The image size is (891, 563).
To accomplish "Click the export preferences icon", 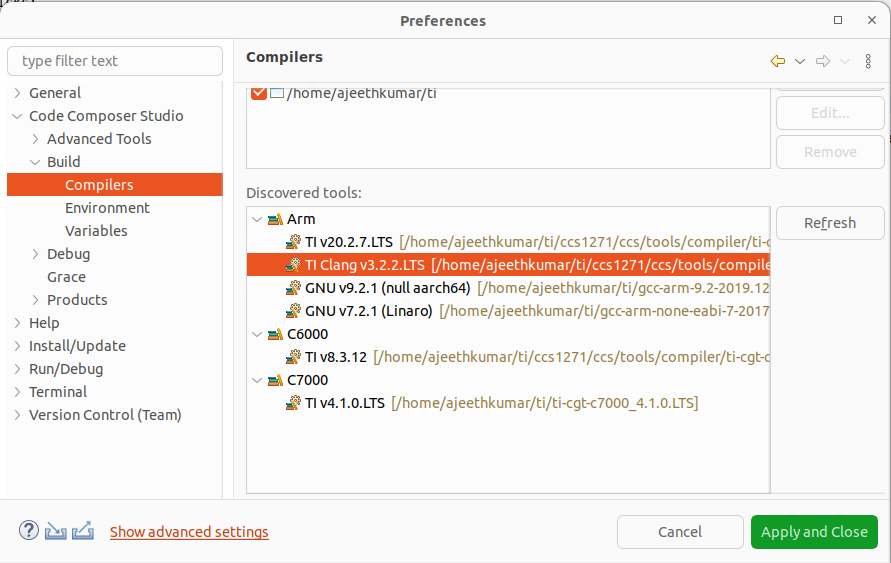I will coord(83,531).
